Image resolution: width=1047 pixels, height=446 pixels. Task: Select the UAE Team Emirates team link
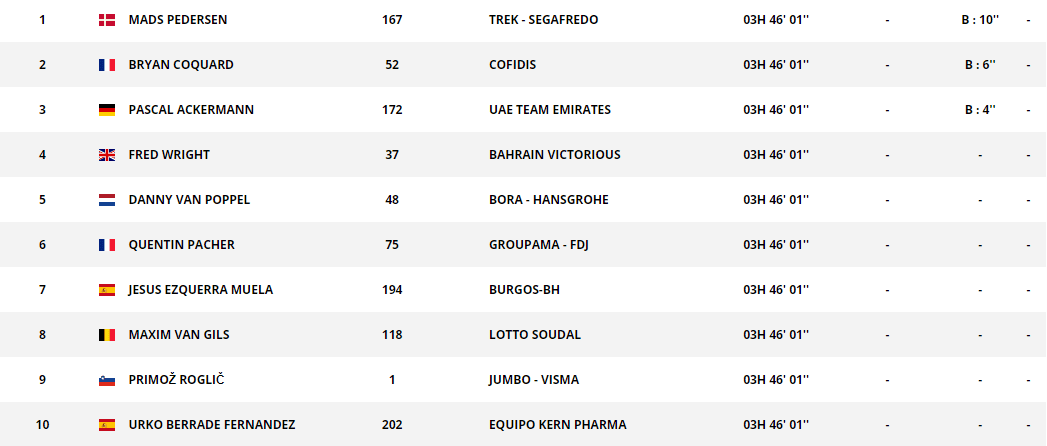pyautogui.click(x=549, y=110)
